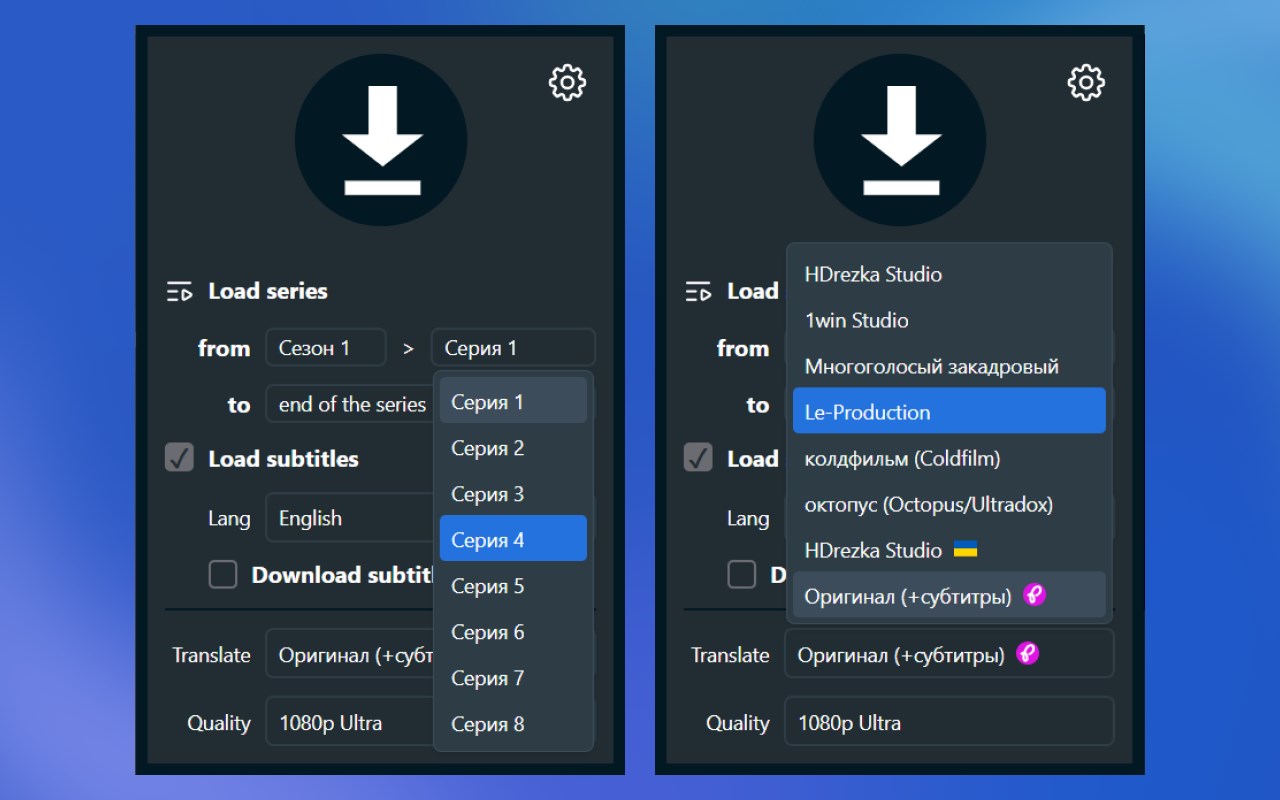
Task: Select Серия 7 in the episode list
Action: click(x=513, y=678)
